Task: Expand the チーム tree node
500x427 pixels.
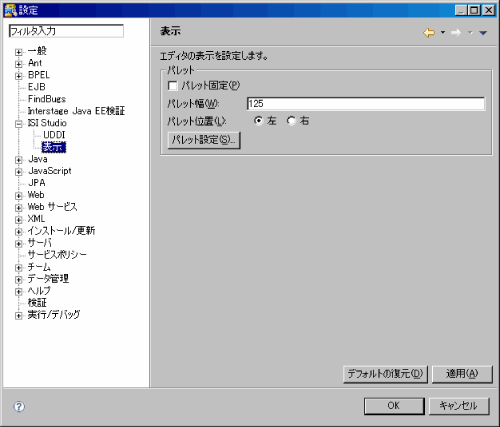Action: point(19,268)
